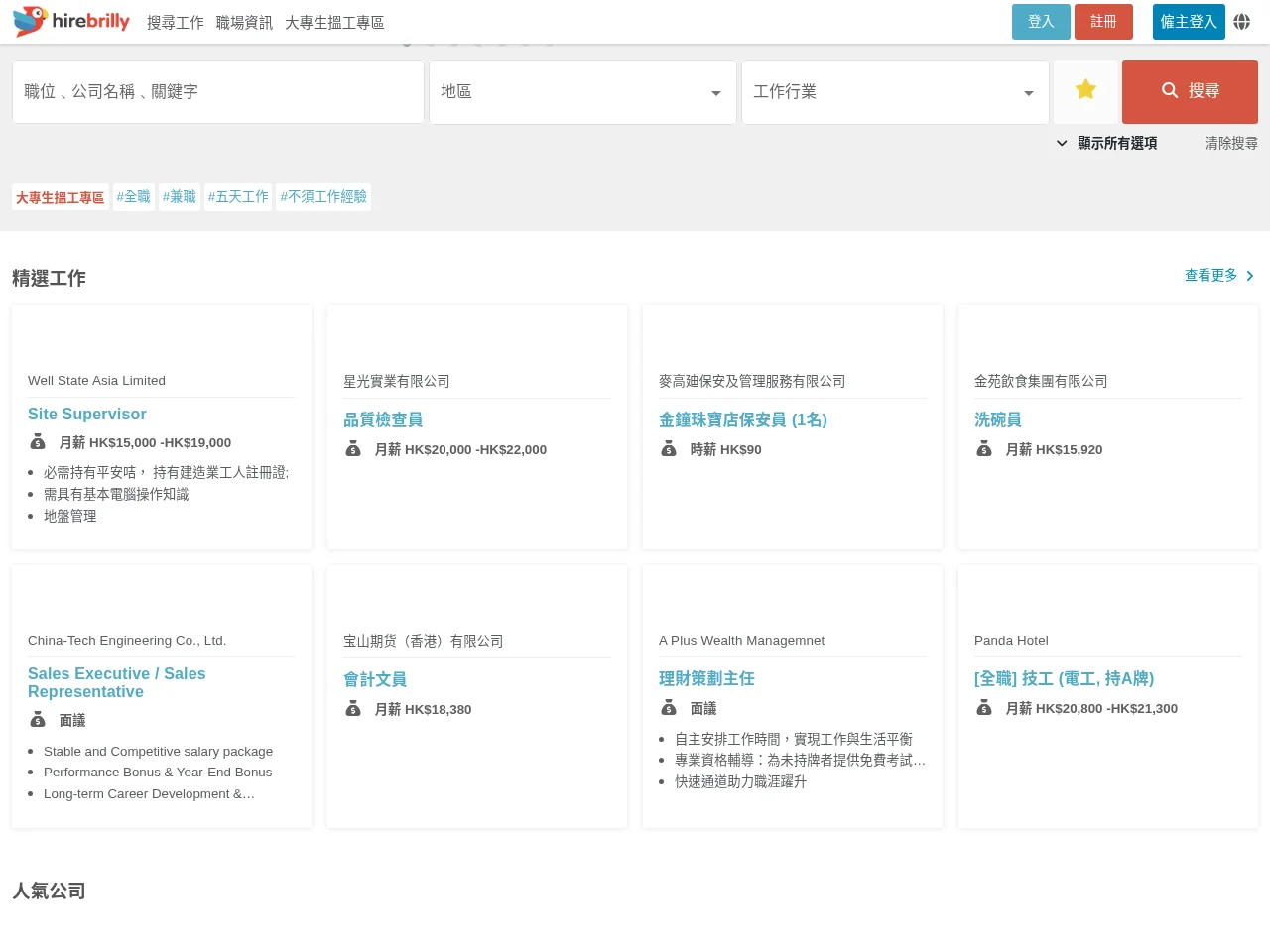Click the money bag icon under 品質檢查員
The height and width of the screenshot is (952, 1270).
[353, 449]
